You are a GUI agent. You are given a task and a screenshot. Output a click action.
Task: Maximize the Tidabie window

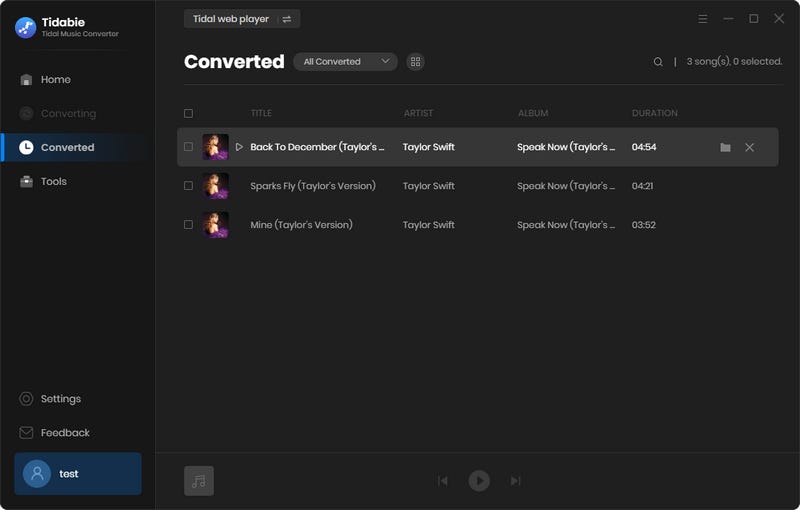pyautogui.click(x=754, y=19)
